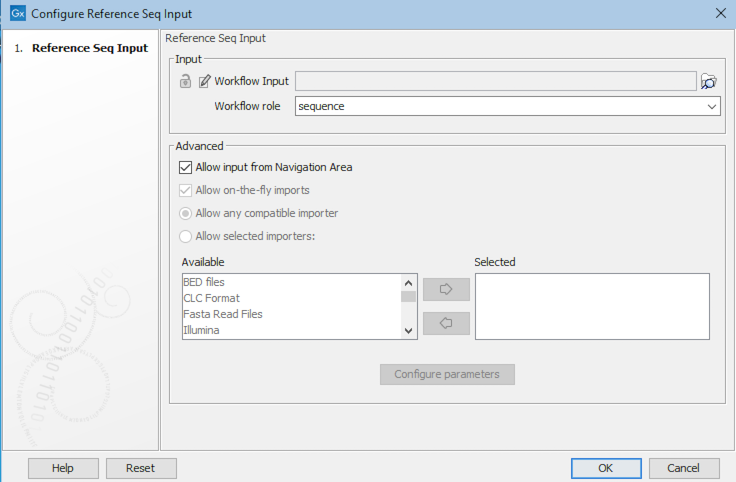Toggle Allow input from Navigation Area checkbox
Screen dimensions: 736x482
(x=185, y=167)
